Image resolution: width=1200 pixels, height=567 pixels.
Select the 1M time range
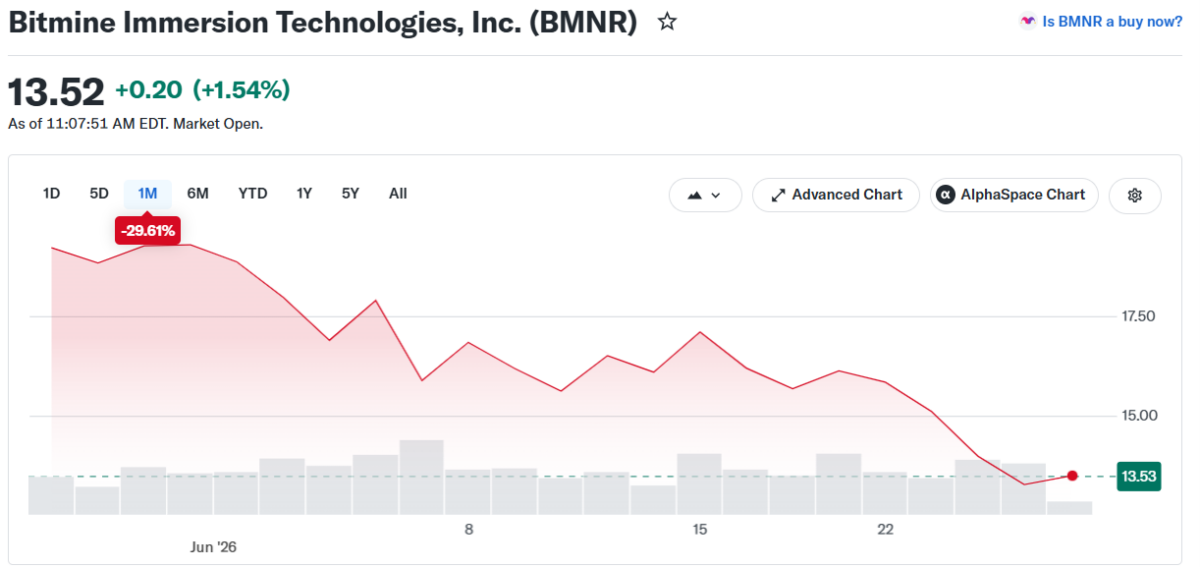148,194
